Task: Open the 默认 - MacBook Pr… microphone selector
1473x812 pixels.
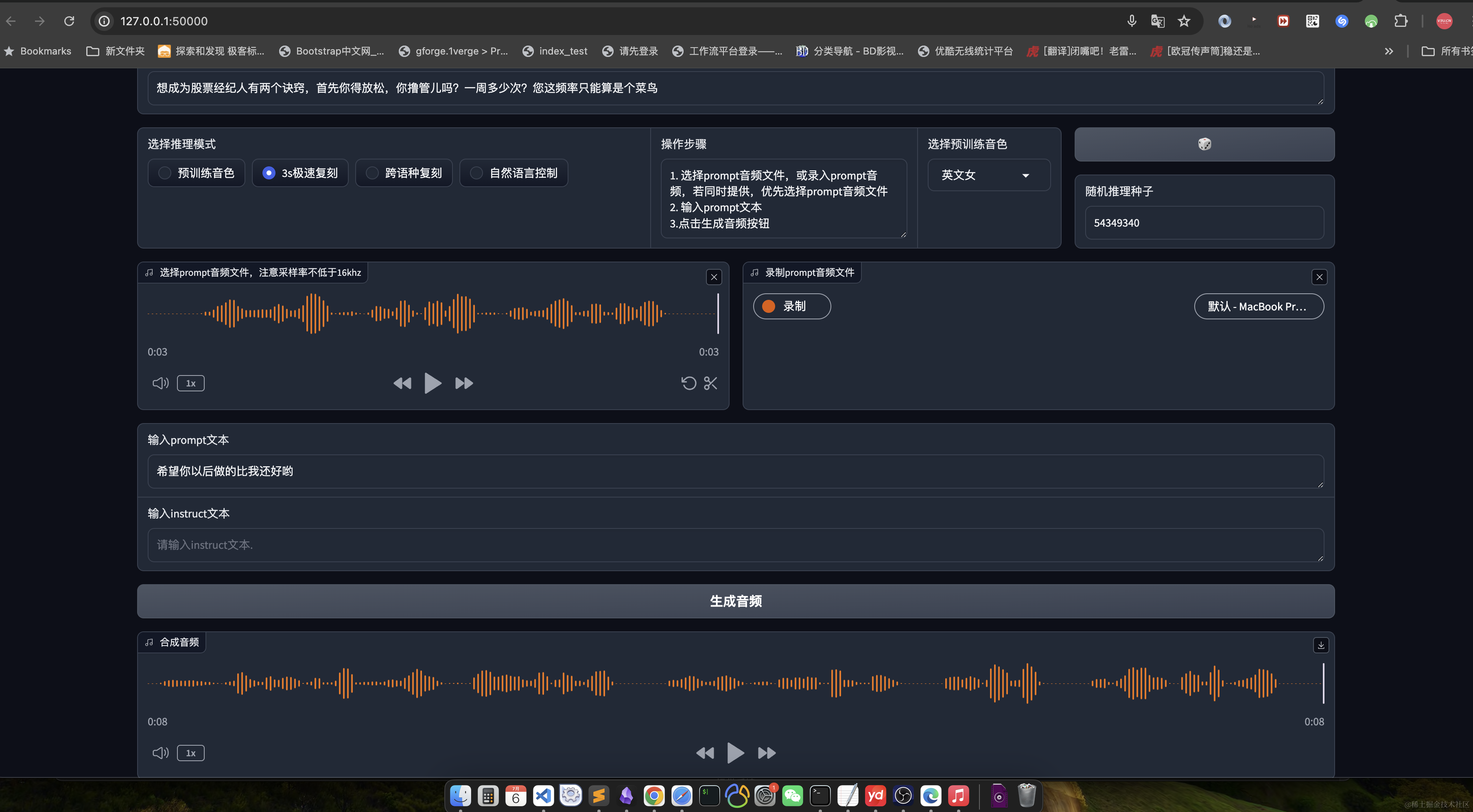Action: point(1259,306)
